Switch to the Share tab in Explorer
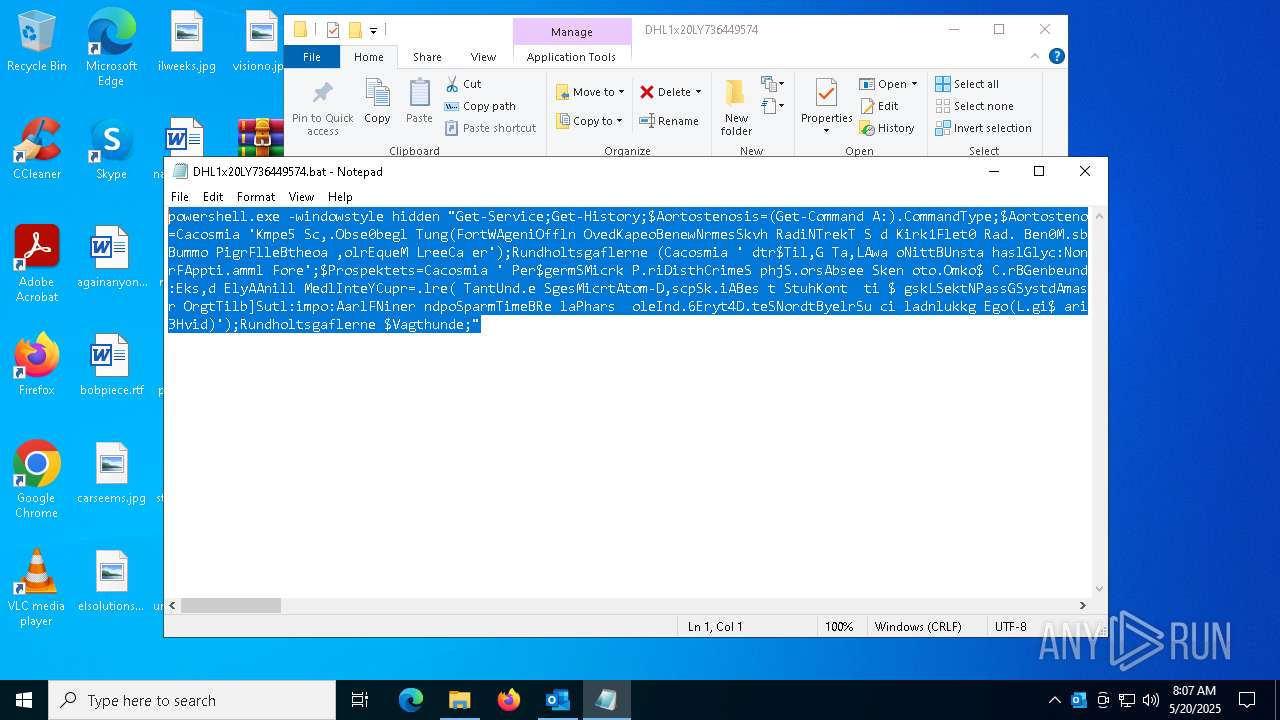 click(x=427, y=57)
